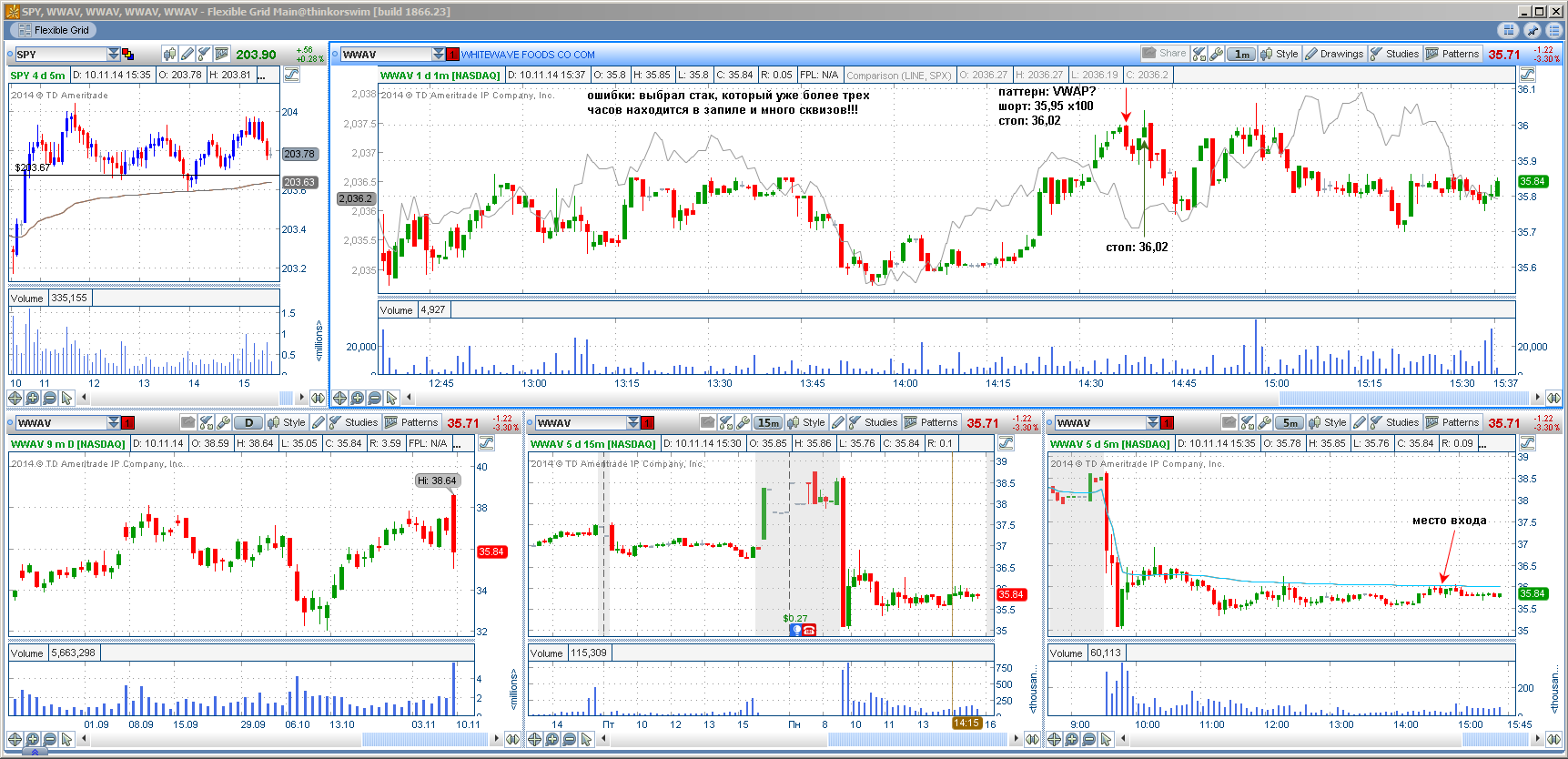Click edit studies icon on WWAV 15m chart
The image size is (1568, 759).
tap(725, 422)
